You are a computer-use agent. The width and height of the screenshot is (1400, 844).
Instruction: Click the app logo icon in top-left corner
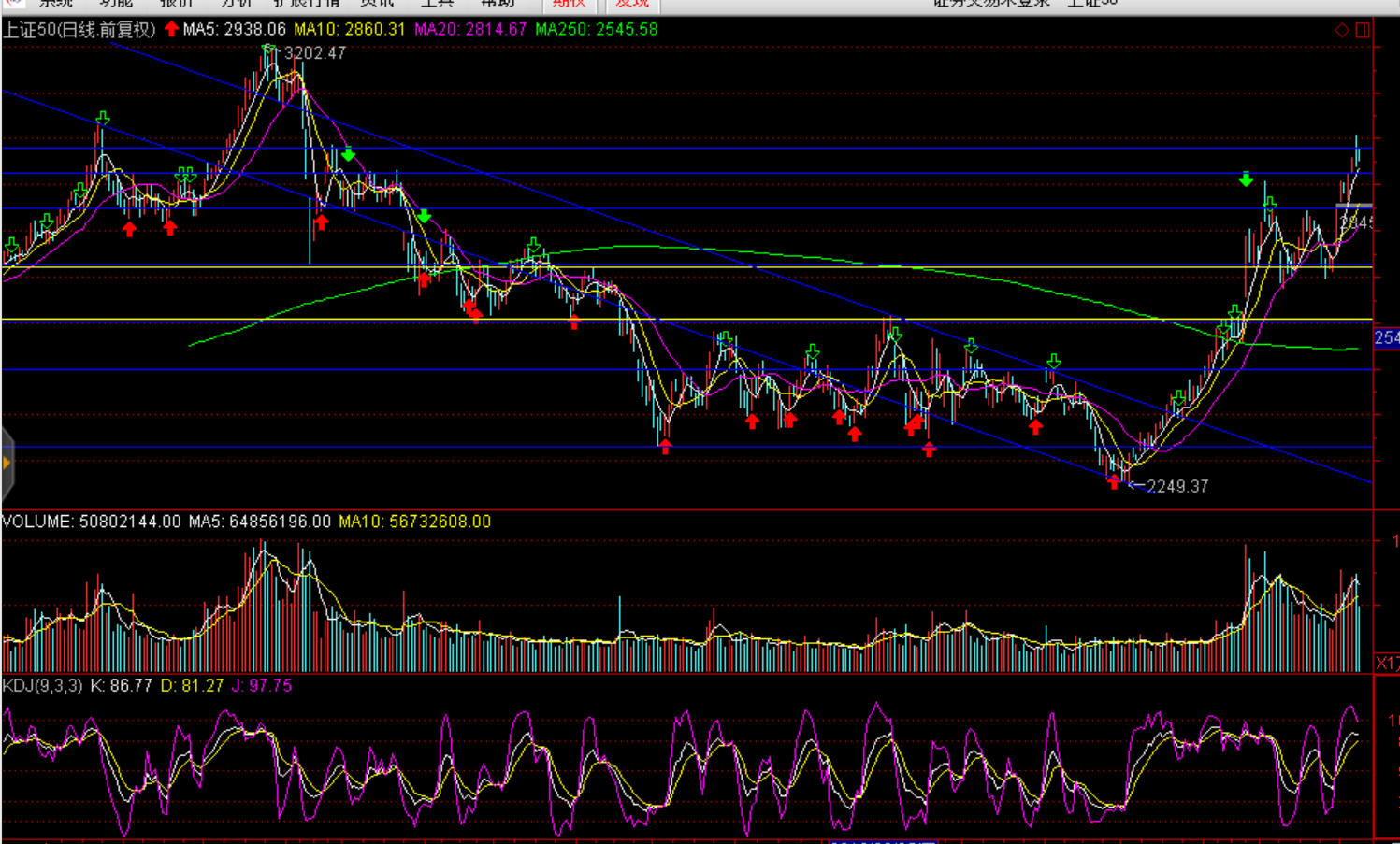(13, 3)
